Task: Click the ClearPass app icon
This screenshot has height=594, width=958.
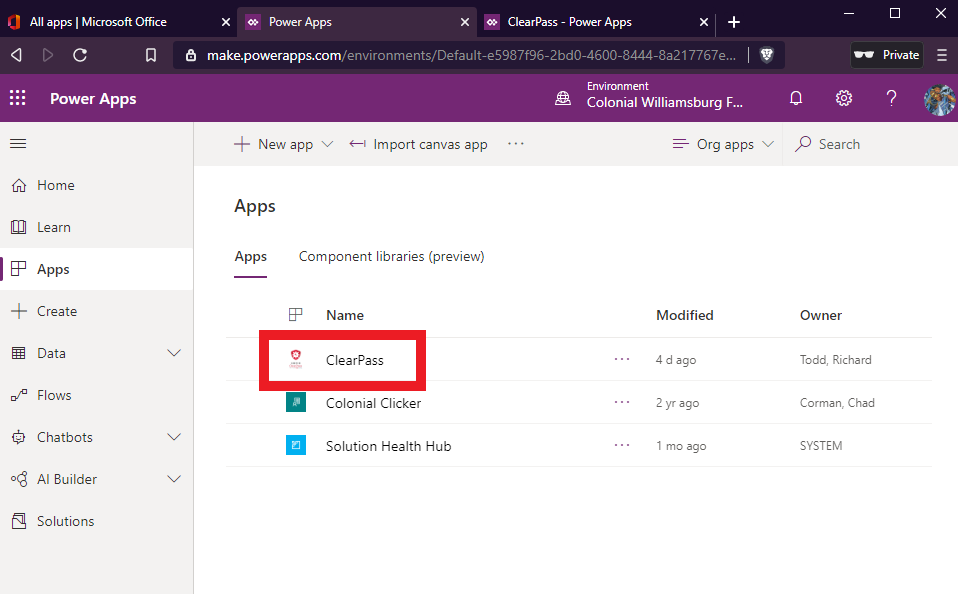Action: [296, 359]
